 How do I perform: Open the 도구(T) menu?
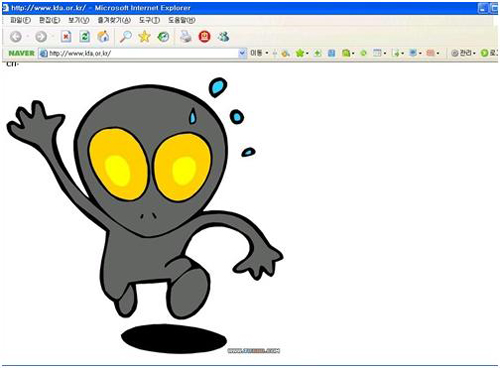coord(149,20)
